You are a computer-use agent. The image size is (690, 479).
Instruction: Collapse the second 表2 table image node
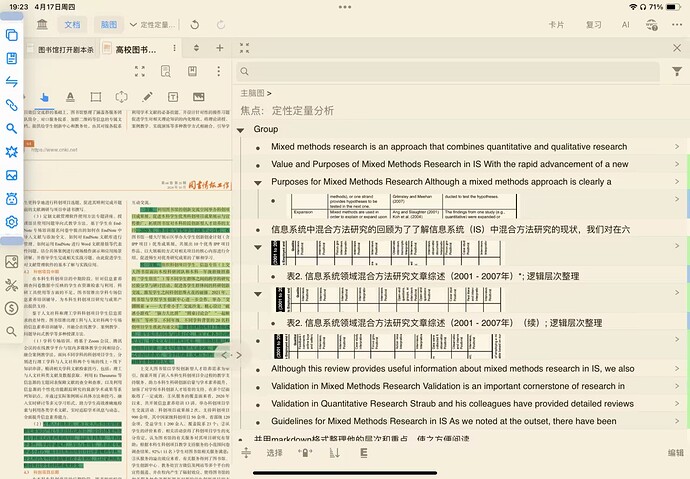258,294
